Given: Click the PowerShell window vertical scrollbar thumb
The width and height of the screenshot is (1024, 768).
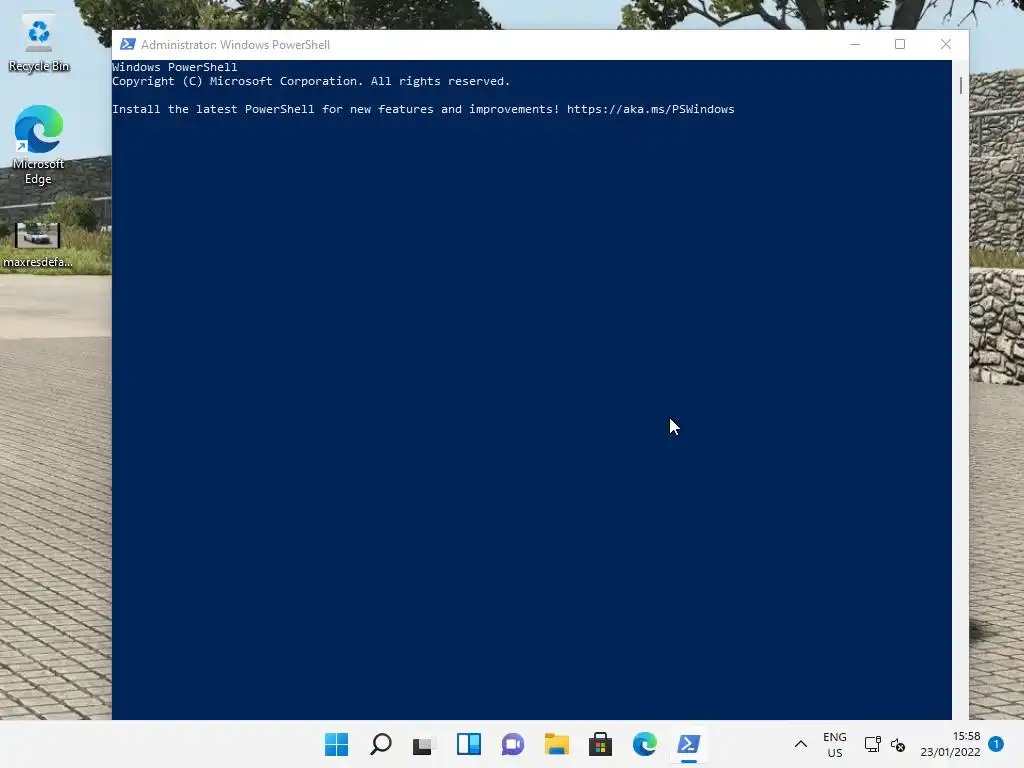Looking at the screenshot, I should point(961,85).
